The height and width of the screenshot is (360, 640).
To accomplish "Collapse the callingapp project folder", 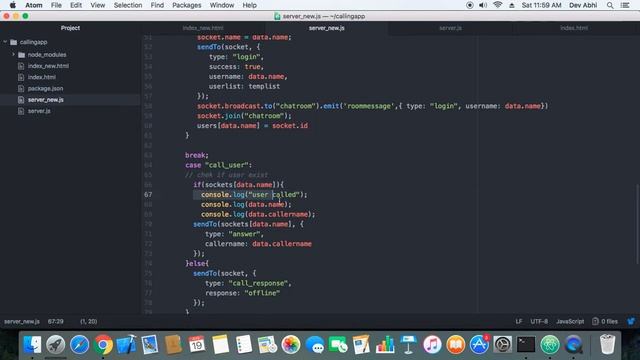I will pyautogui.click(x=5, y=42).
